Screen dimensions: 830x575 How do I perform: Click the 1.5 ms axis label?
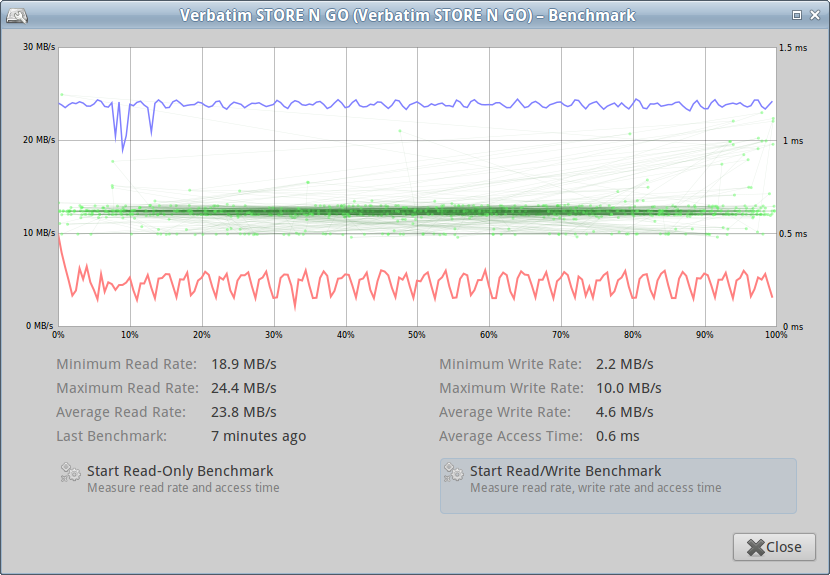pyautogui.click(x=793, y=48)
